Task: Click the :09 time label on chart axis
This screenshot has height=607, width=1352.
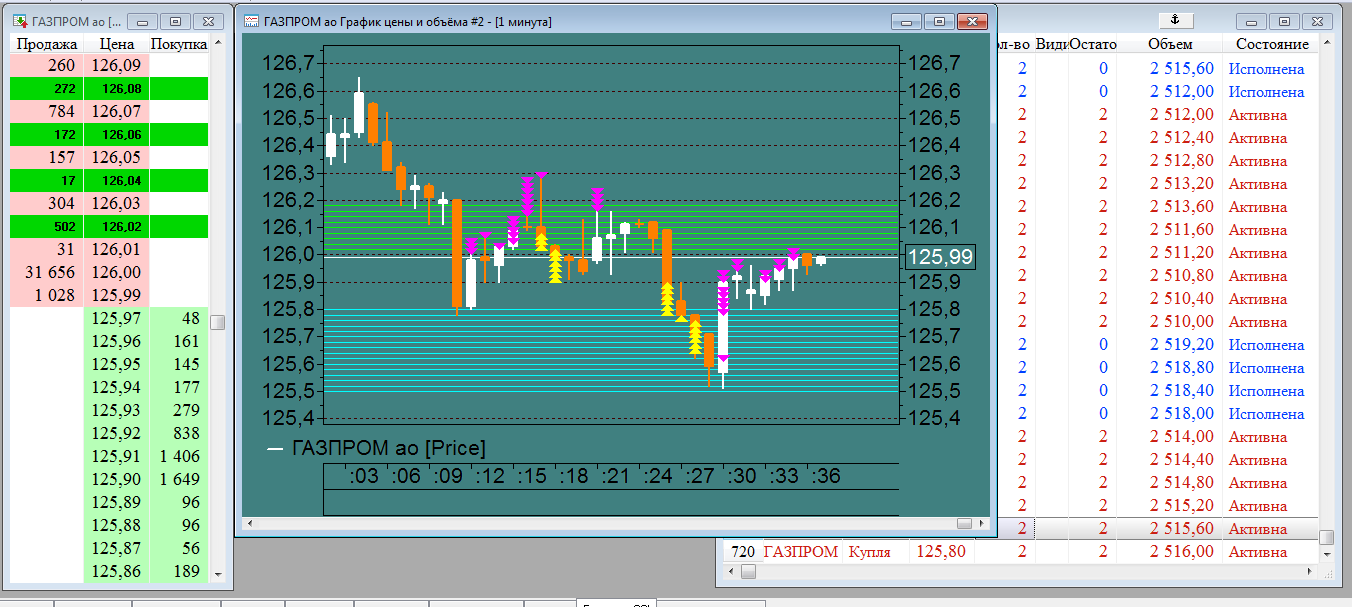Action: pos(448,477)
